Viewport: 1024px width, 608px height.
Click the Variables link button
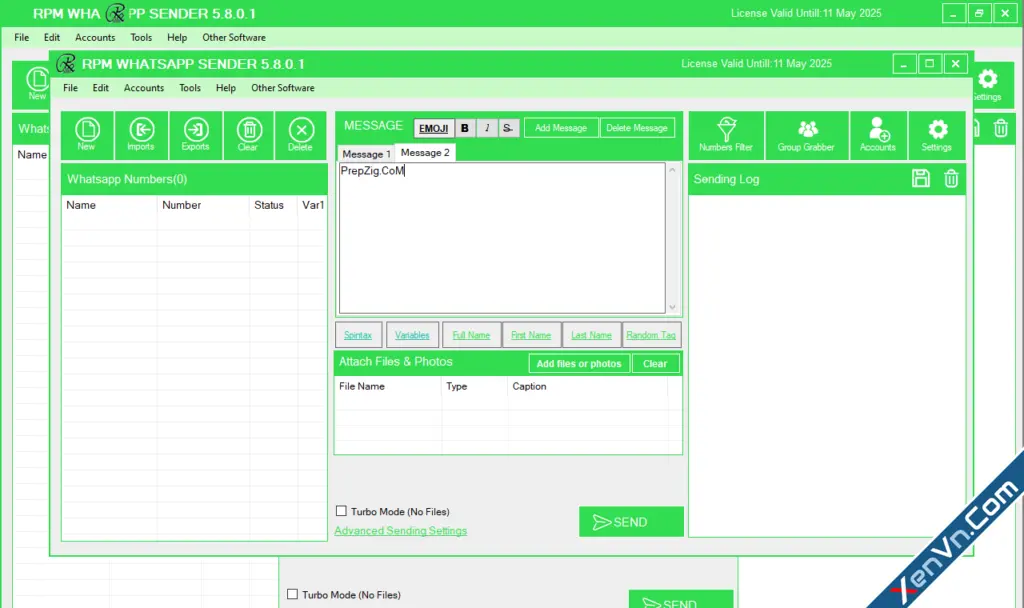tap(412, 335)
